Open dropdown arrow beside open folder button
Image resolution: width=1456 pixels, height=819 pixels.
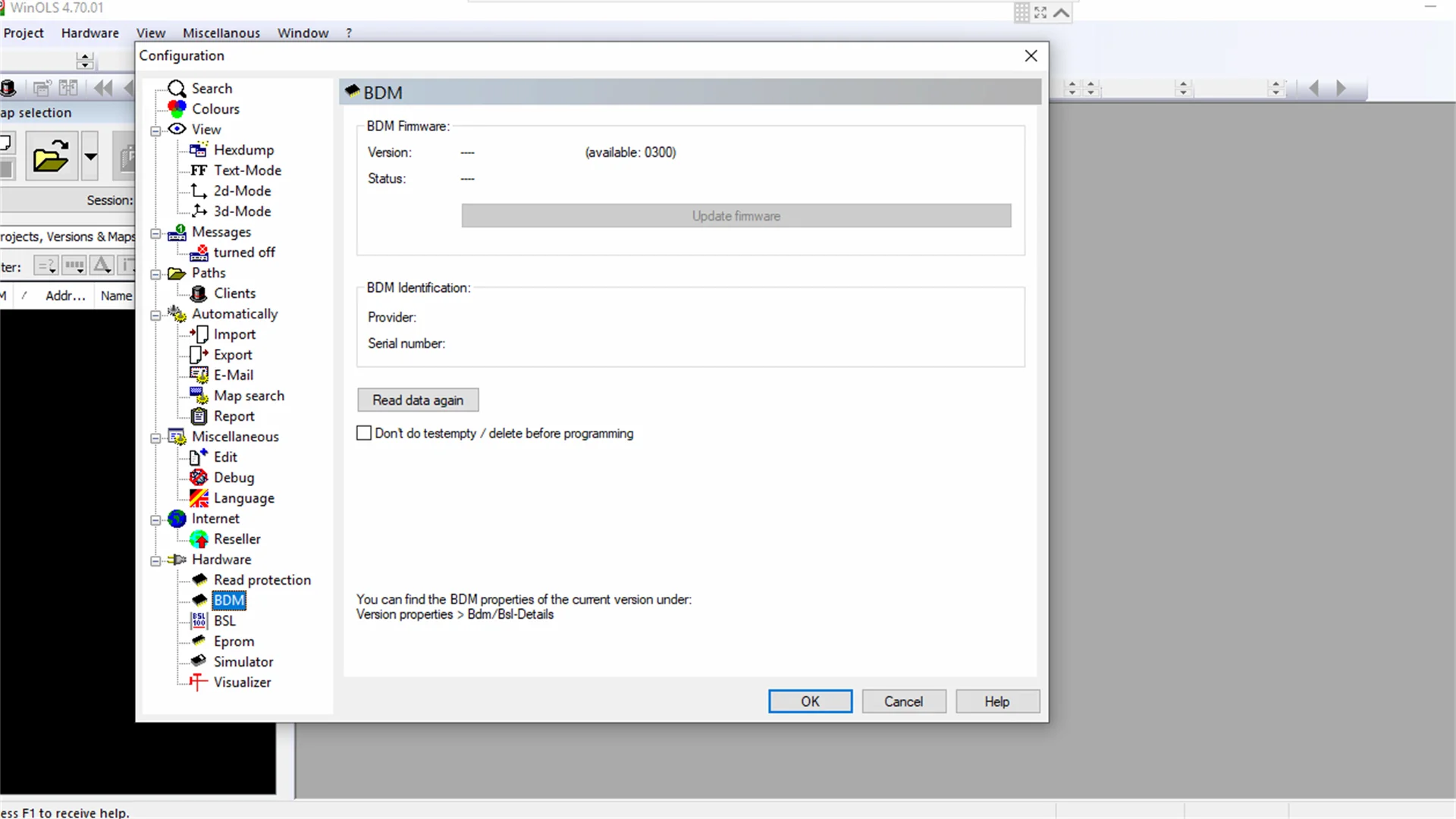[x=90, y=157]
